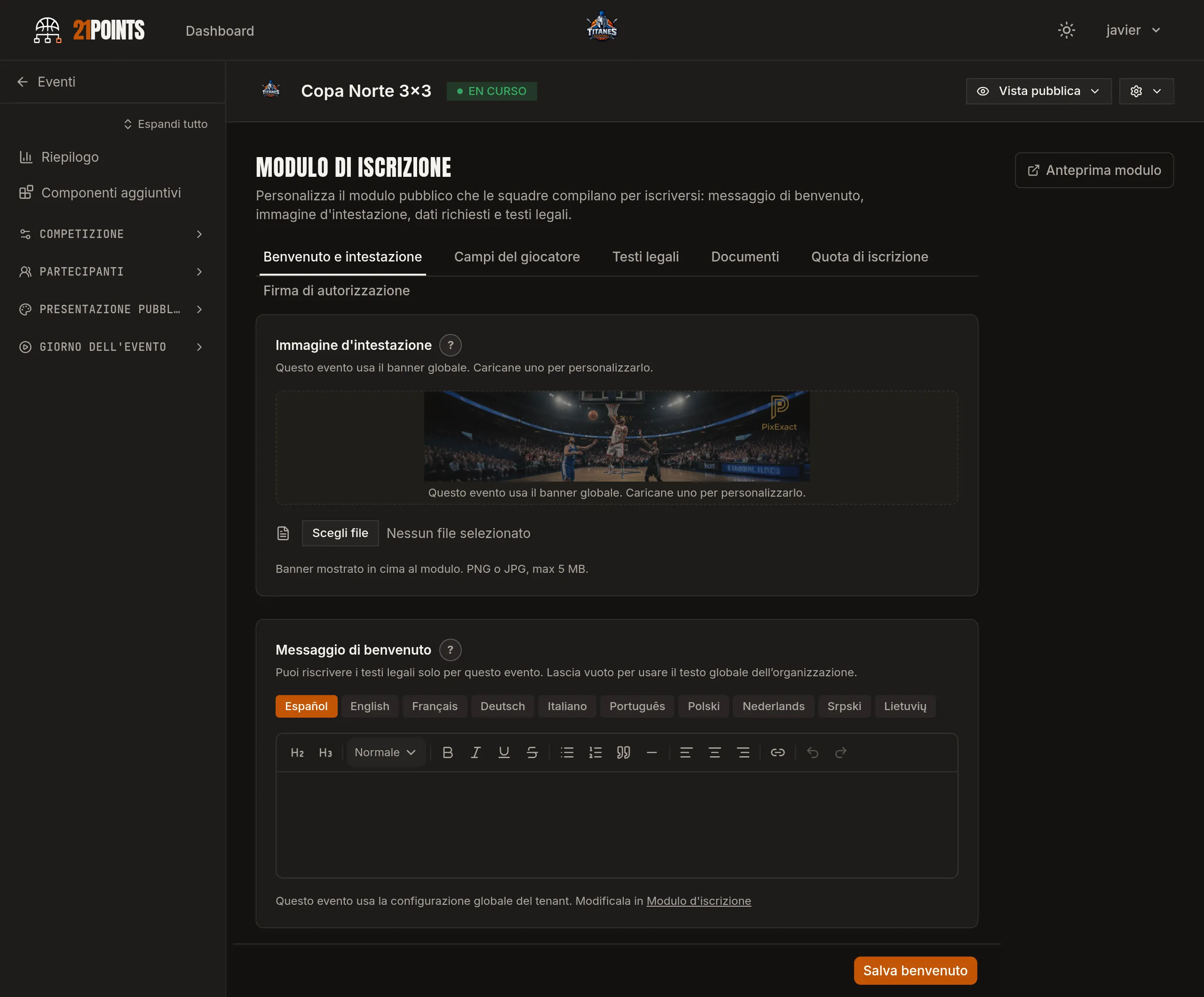The height and width of the screenshot is (997, 1204).
Task: Toggle underline formatting
Action: [x=504, y=753]
